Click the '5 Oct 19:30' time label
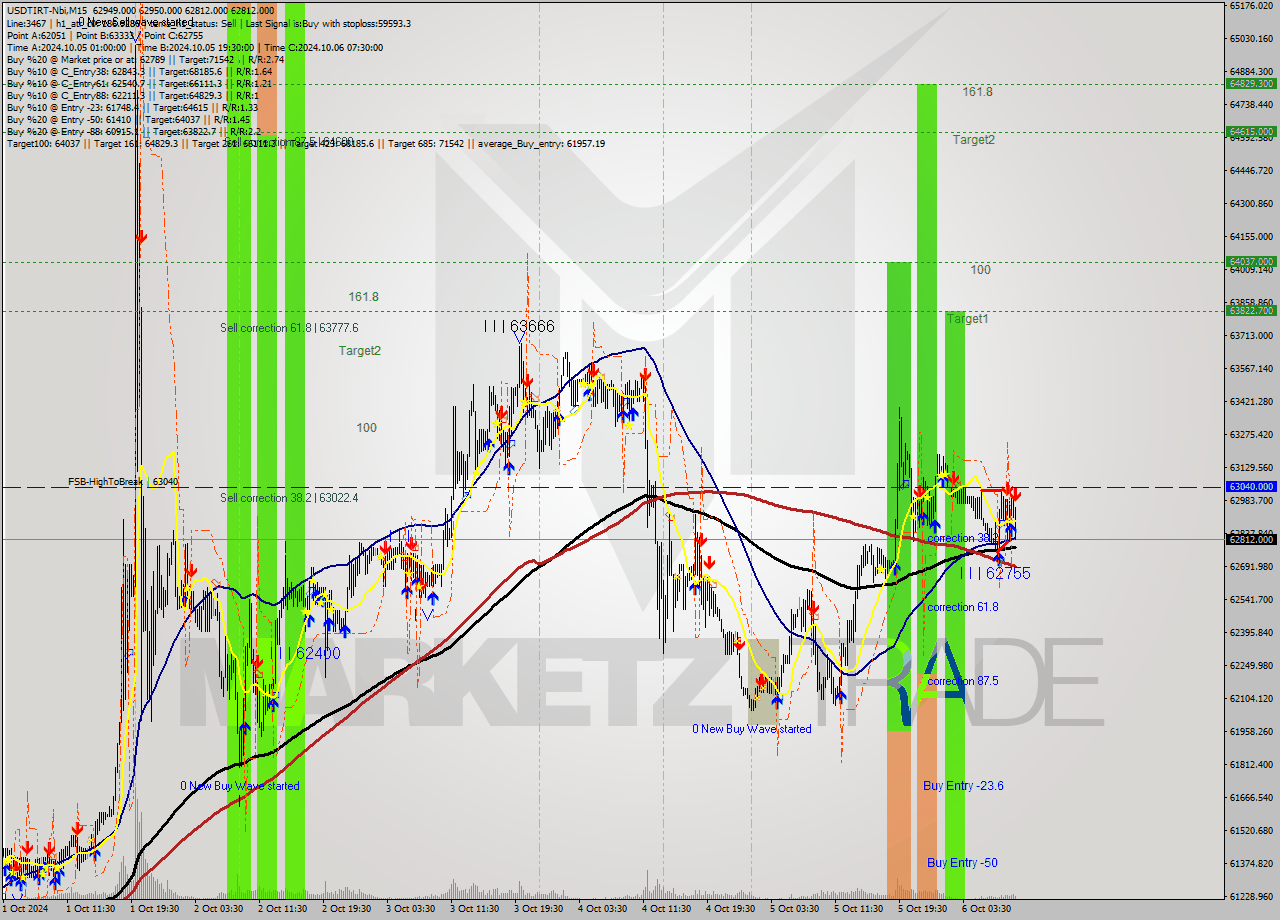 923,909
